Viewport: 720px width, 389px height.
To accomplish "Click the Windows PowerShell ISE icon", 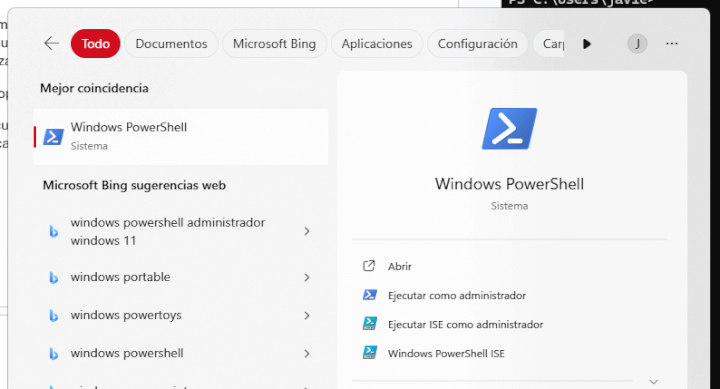I will [370, 352].
